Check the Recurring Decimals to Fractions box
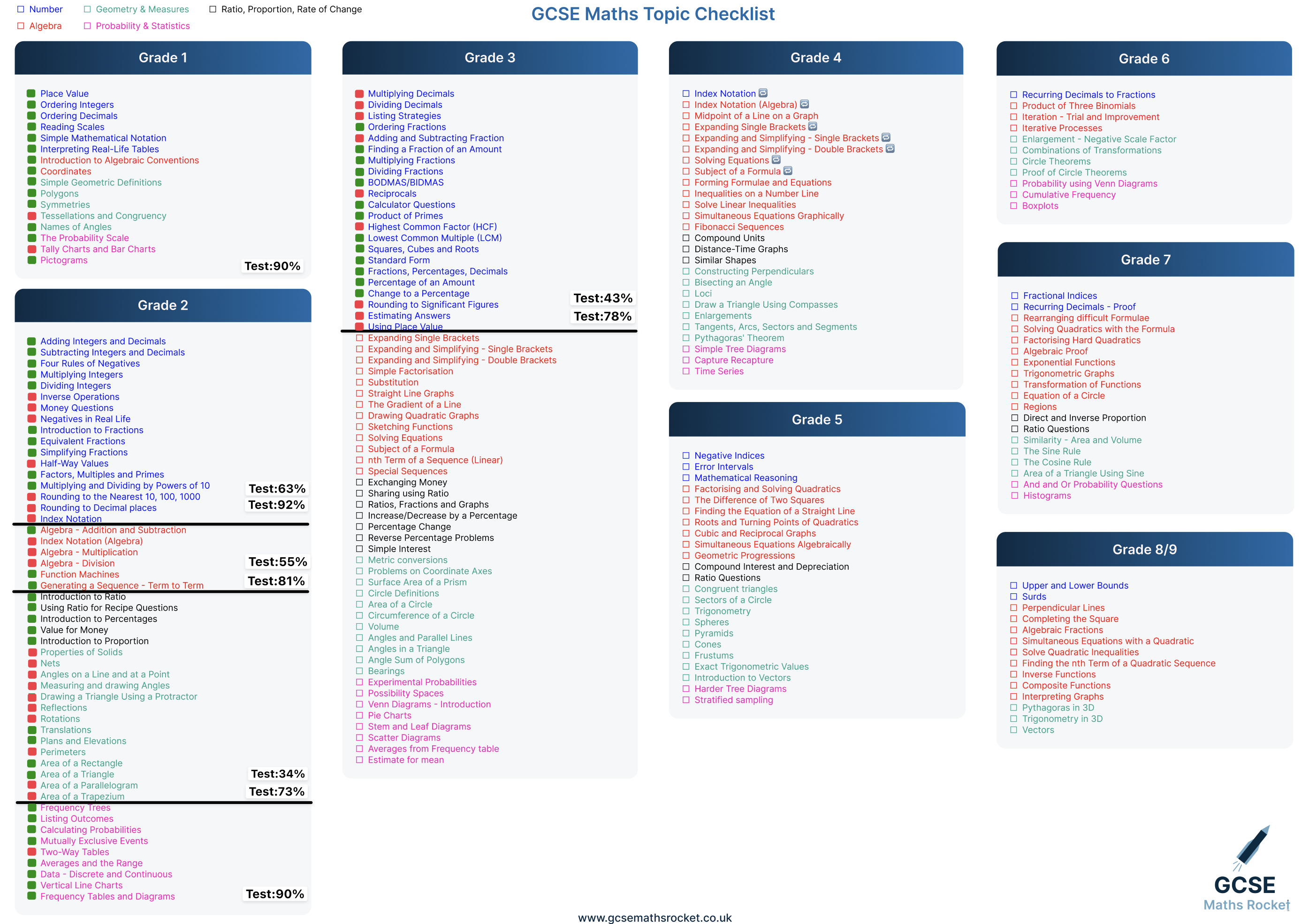Viewport: 1309px width, 924px height. point(1014,95)
